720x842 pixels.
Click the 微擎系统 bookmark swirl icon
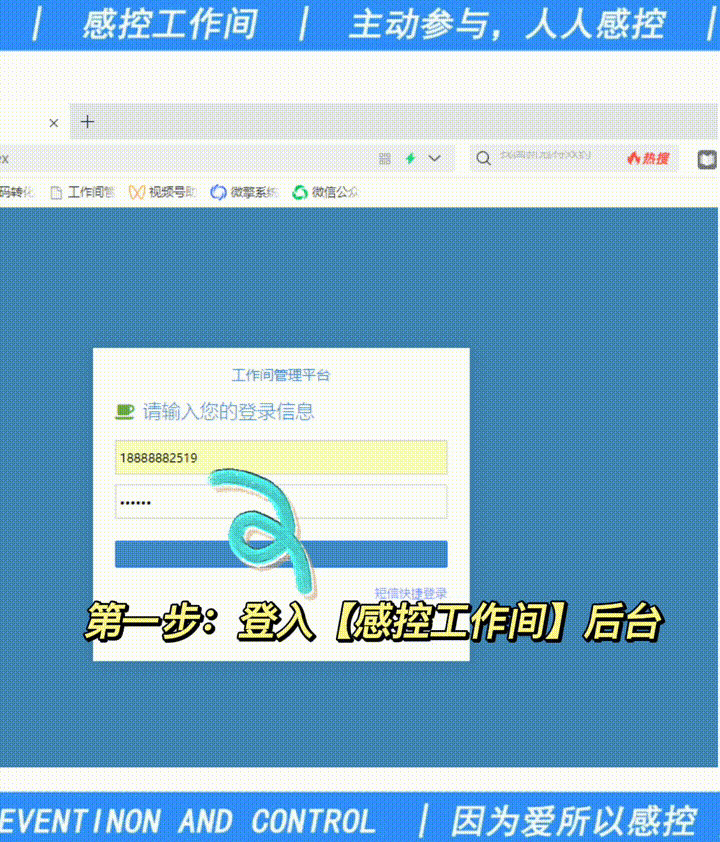click(x=218, y=192)
